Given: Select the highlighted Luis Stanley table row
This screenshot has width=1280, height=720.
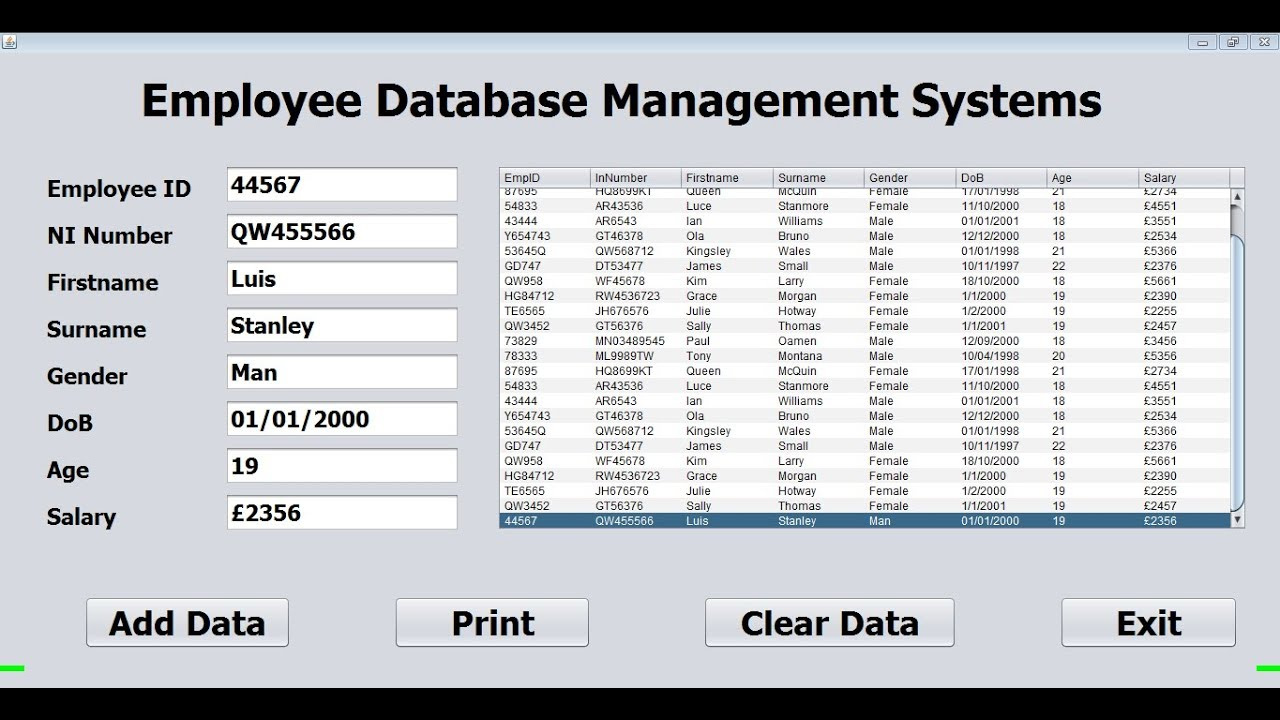Looking at the screenshot, I should (865, 521).
